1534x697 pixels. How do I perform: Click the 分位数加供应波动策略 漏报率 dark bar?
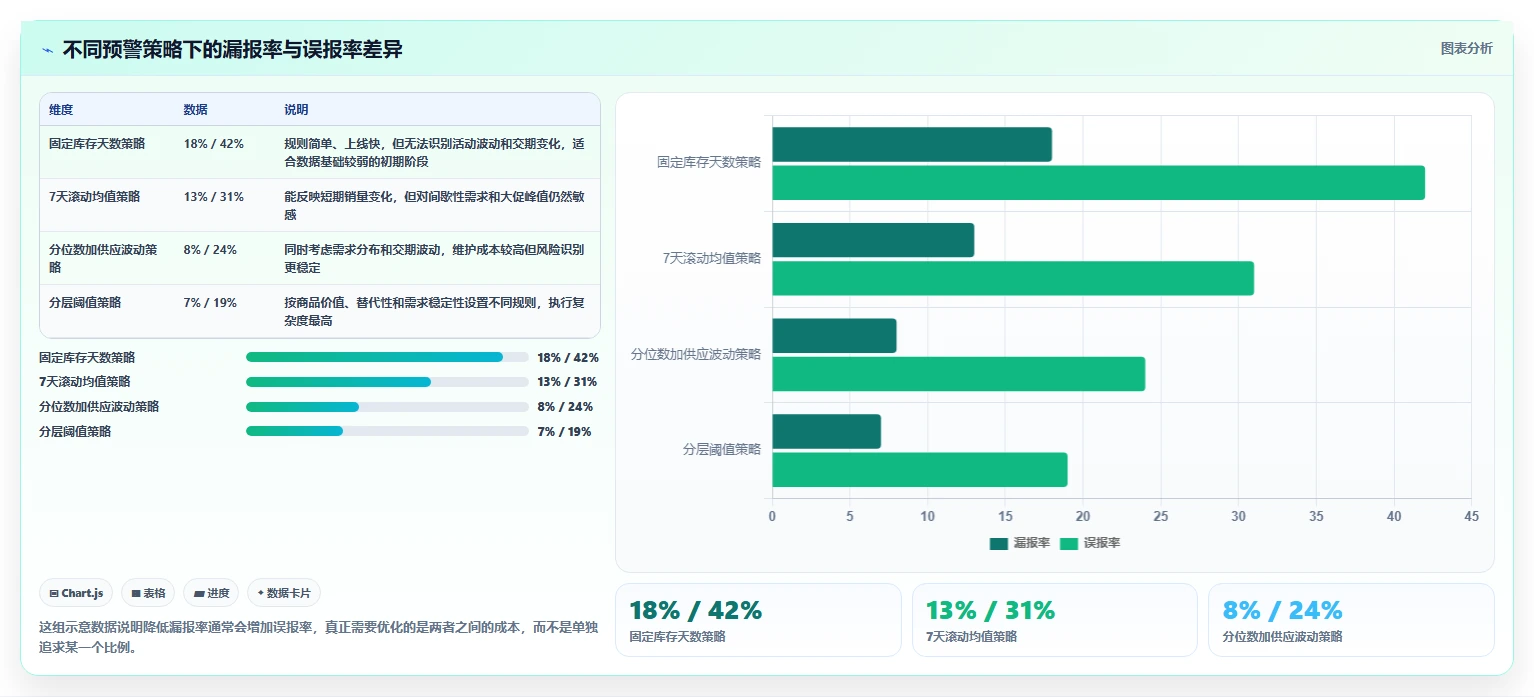click(x=834, y=335)
